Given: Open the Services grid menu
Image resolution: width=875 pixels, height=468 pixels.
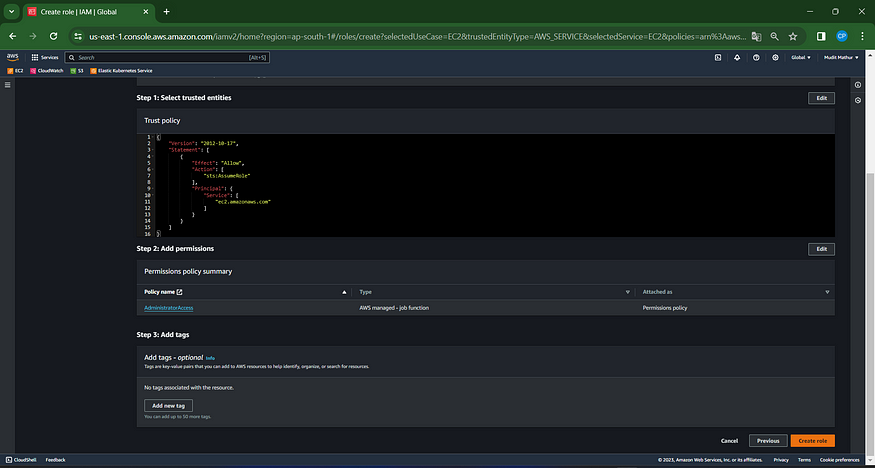Looking at the screenshot, I should point(45,57).
